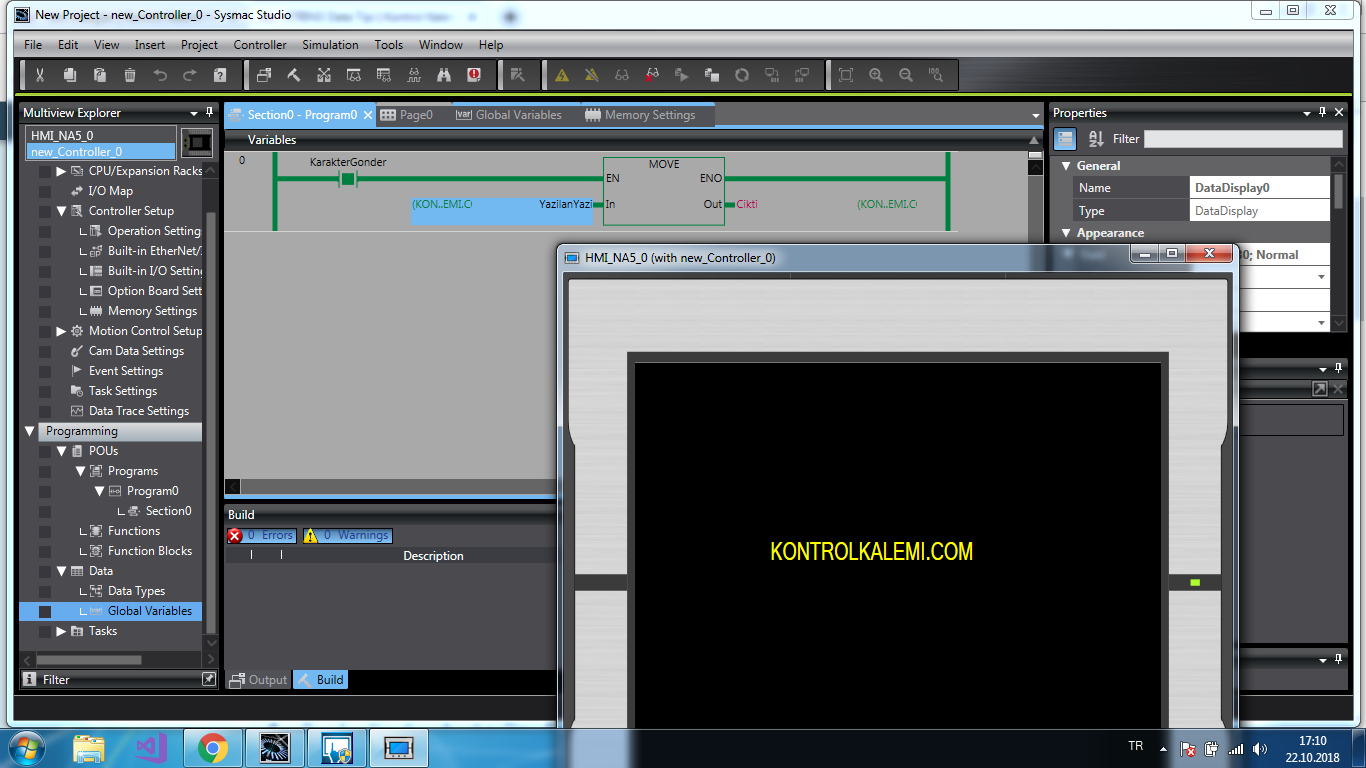Image resolution: width=1366 pixels, height=768 pixels.
Task: Toggle the pin on Multiview Explorer panel
Action: pos(209,113)
